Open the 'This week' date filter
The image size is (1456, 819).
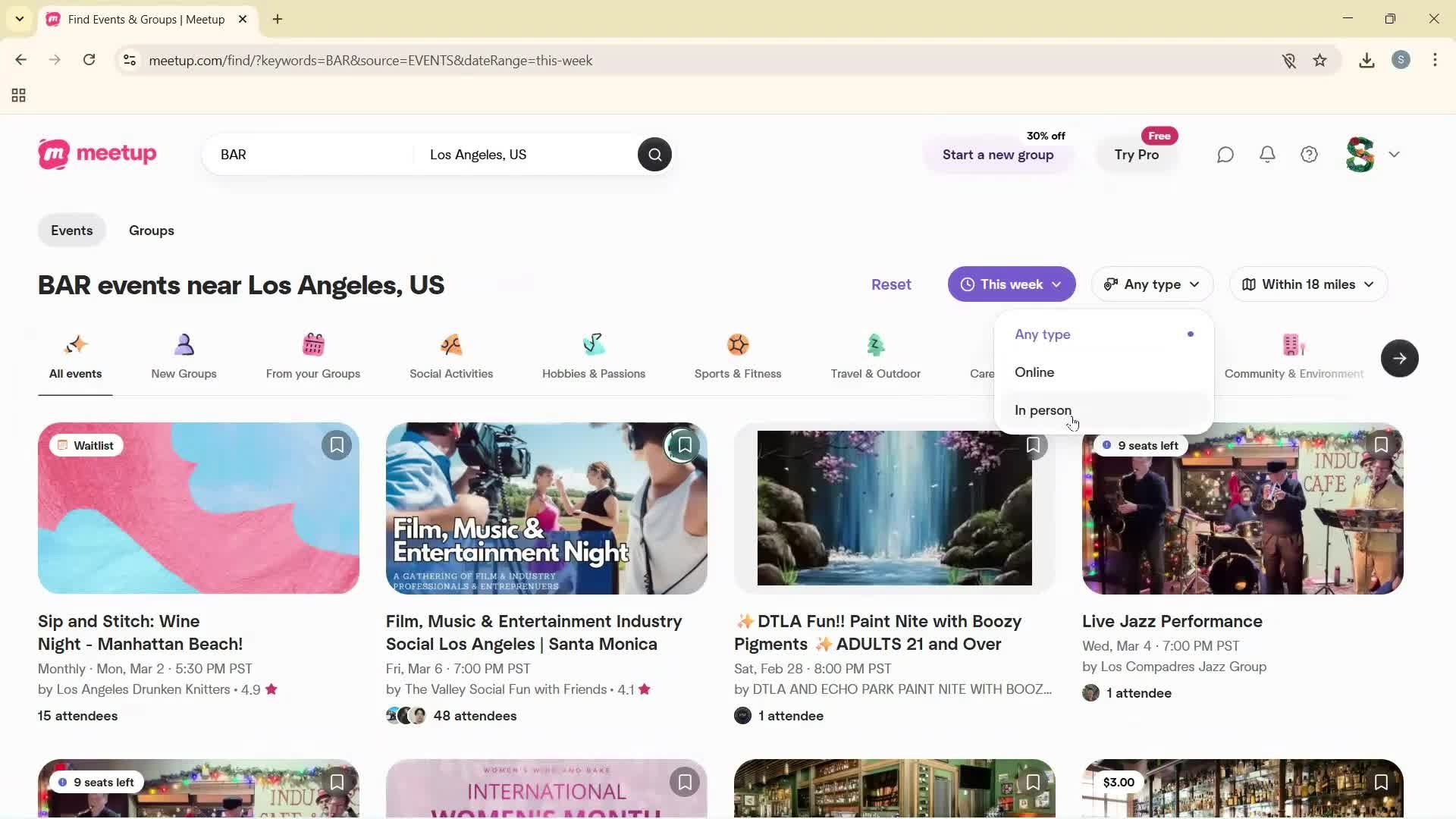[x=1012, y=284]
